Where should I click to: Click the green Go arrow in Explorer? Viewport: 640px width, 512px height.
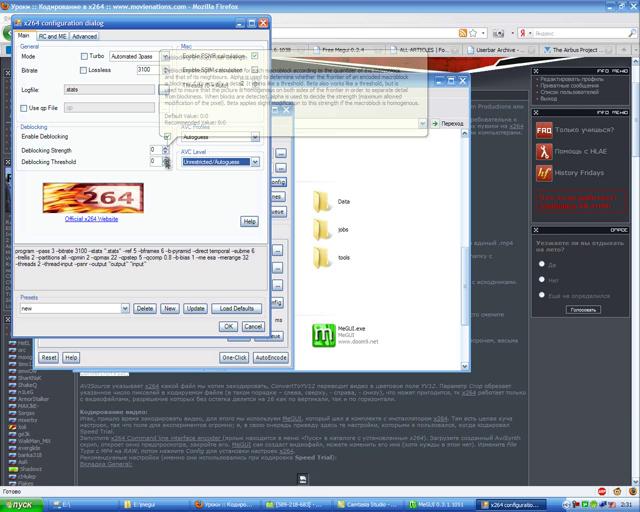point(436,123)
